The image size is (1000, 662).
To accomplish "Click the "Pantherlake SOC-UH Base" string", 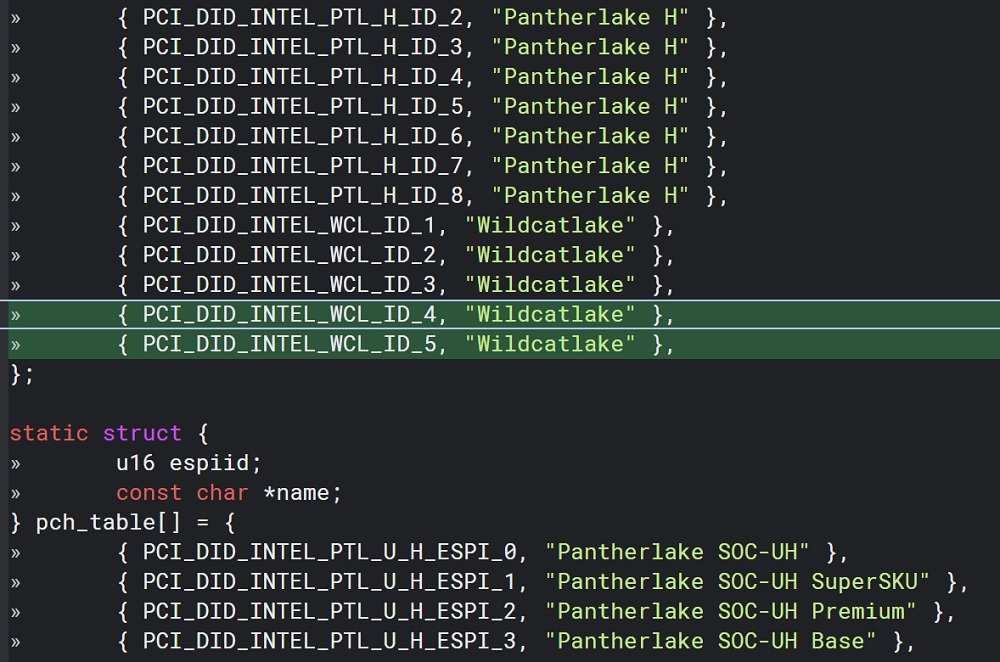I will (717, 641).
